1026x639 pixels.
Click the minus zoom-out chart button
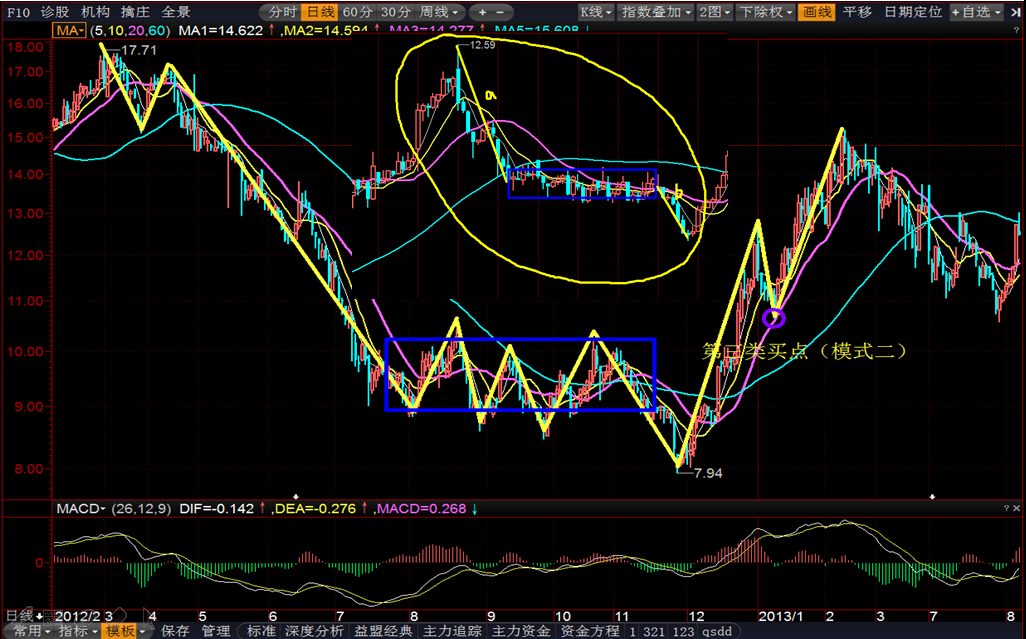(x=501, y=12)
